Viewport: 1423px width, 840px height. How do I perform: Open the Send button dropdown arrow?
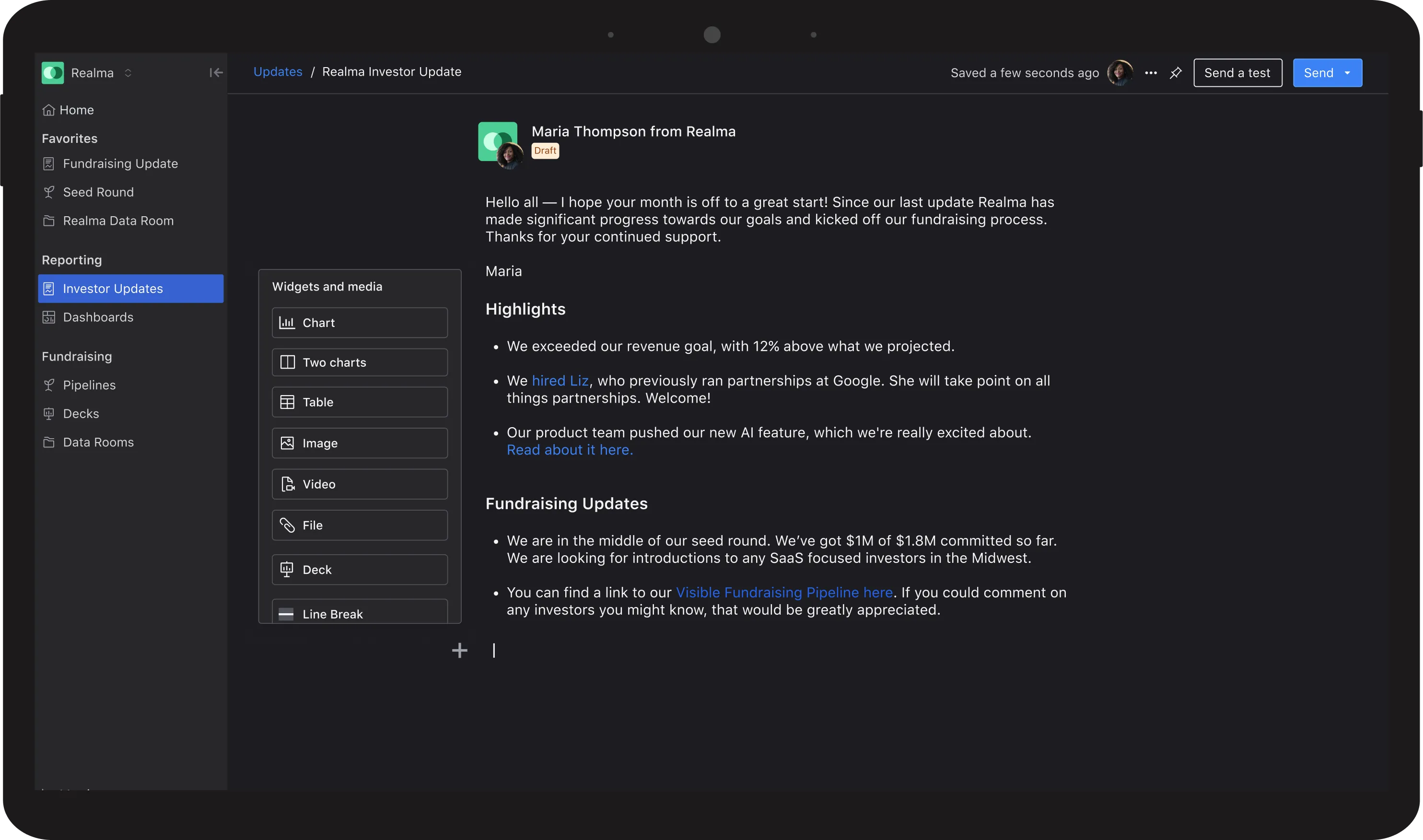tap(1348, 73)
